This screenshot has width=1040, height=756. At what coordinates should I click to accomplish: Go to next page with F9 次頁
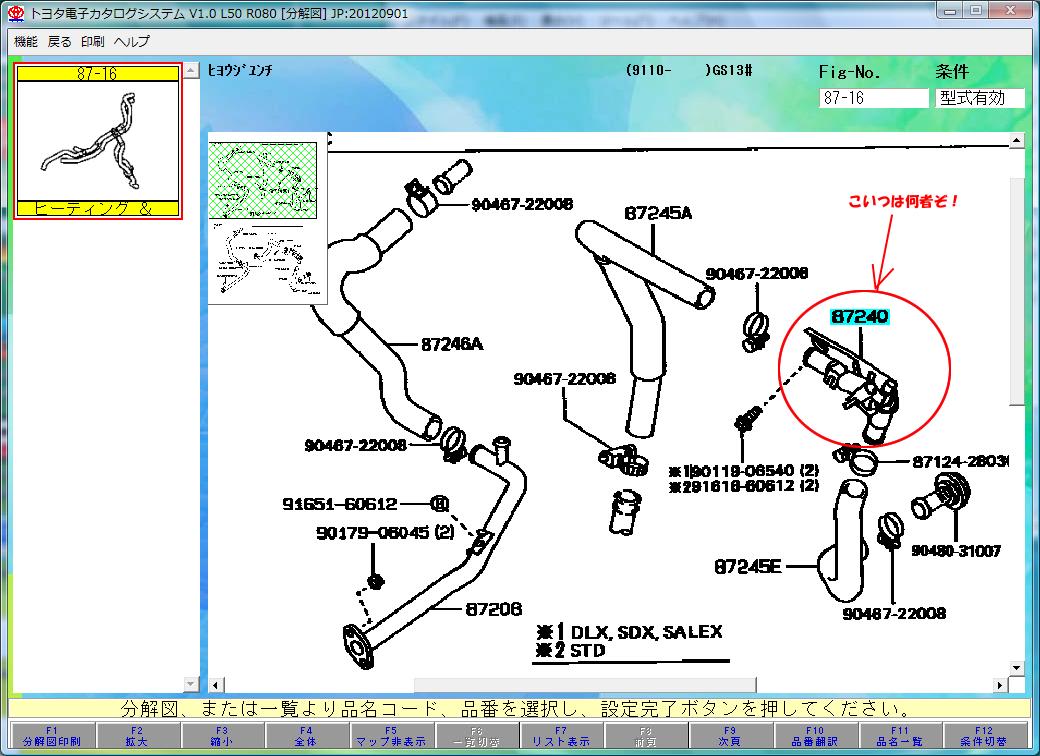click(x=728, y=737)
